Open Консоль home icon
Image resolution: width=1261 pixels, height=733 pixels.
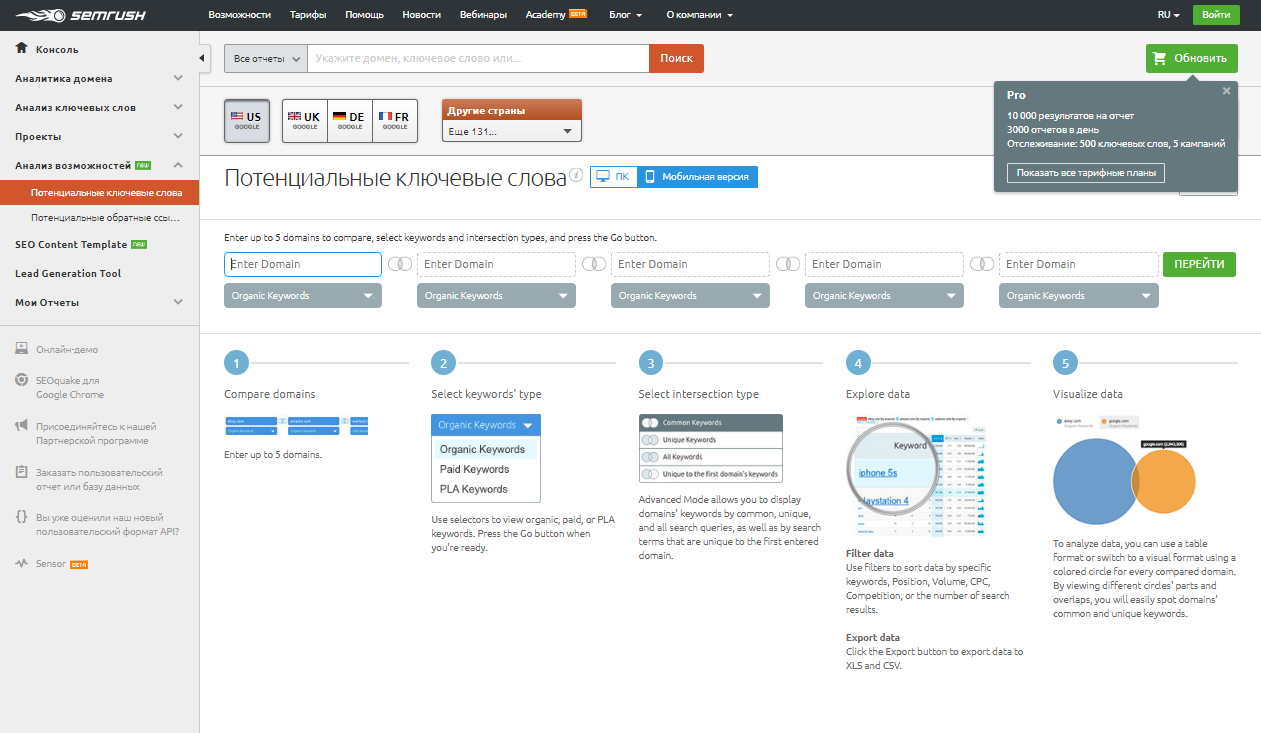click(x=22, y=48)
